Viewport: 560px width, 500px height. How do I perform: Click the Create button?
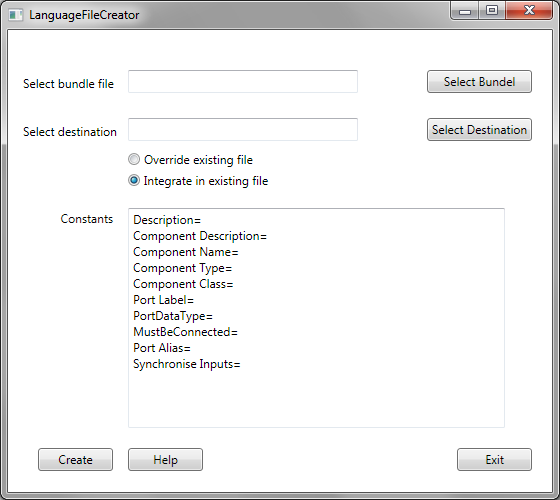click(x=75, y=460)
